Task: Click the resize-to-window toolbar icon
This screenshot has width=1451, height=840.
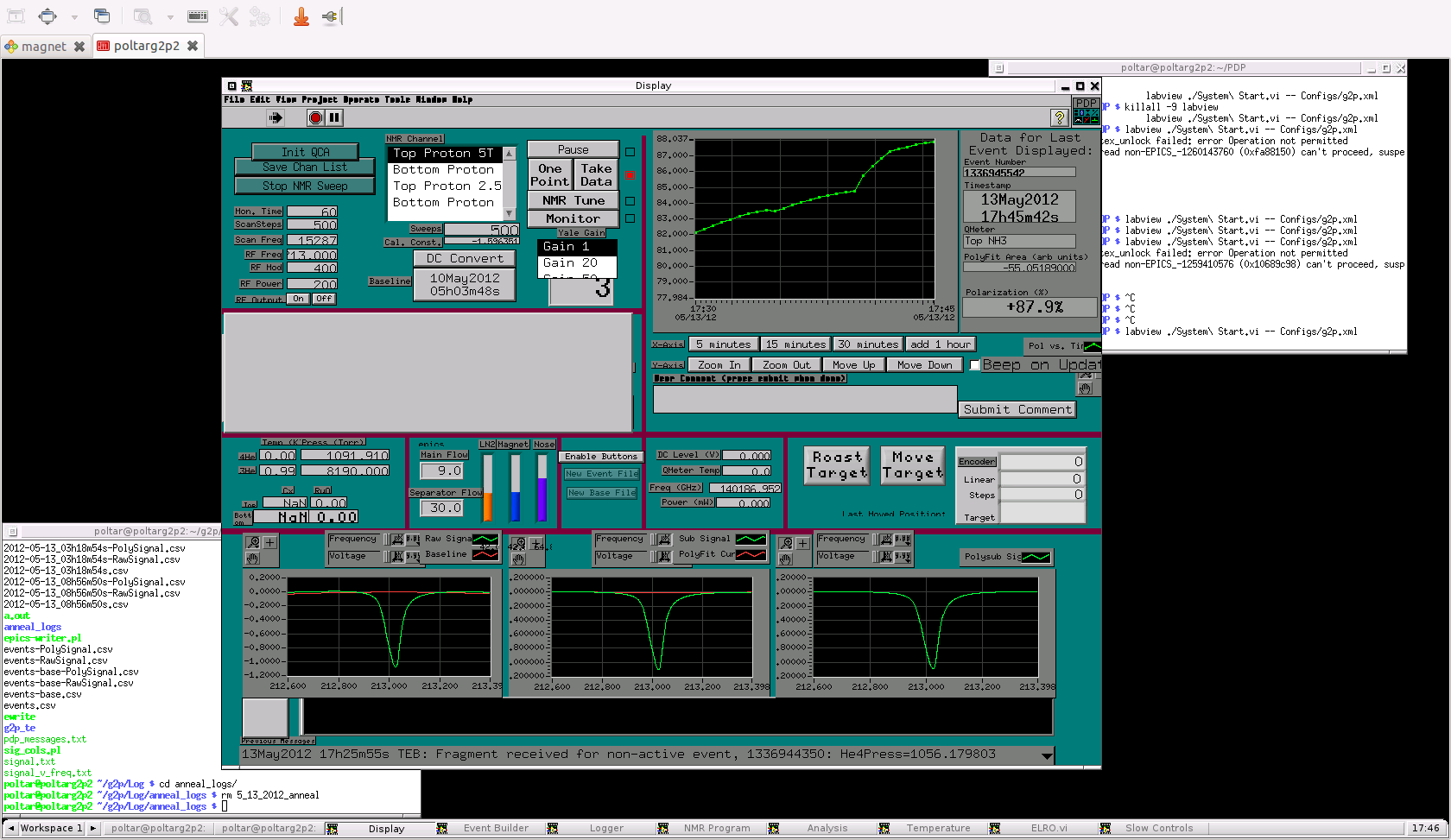Action: [48, 16]
